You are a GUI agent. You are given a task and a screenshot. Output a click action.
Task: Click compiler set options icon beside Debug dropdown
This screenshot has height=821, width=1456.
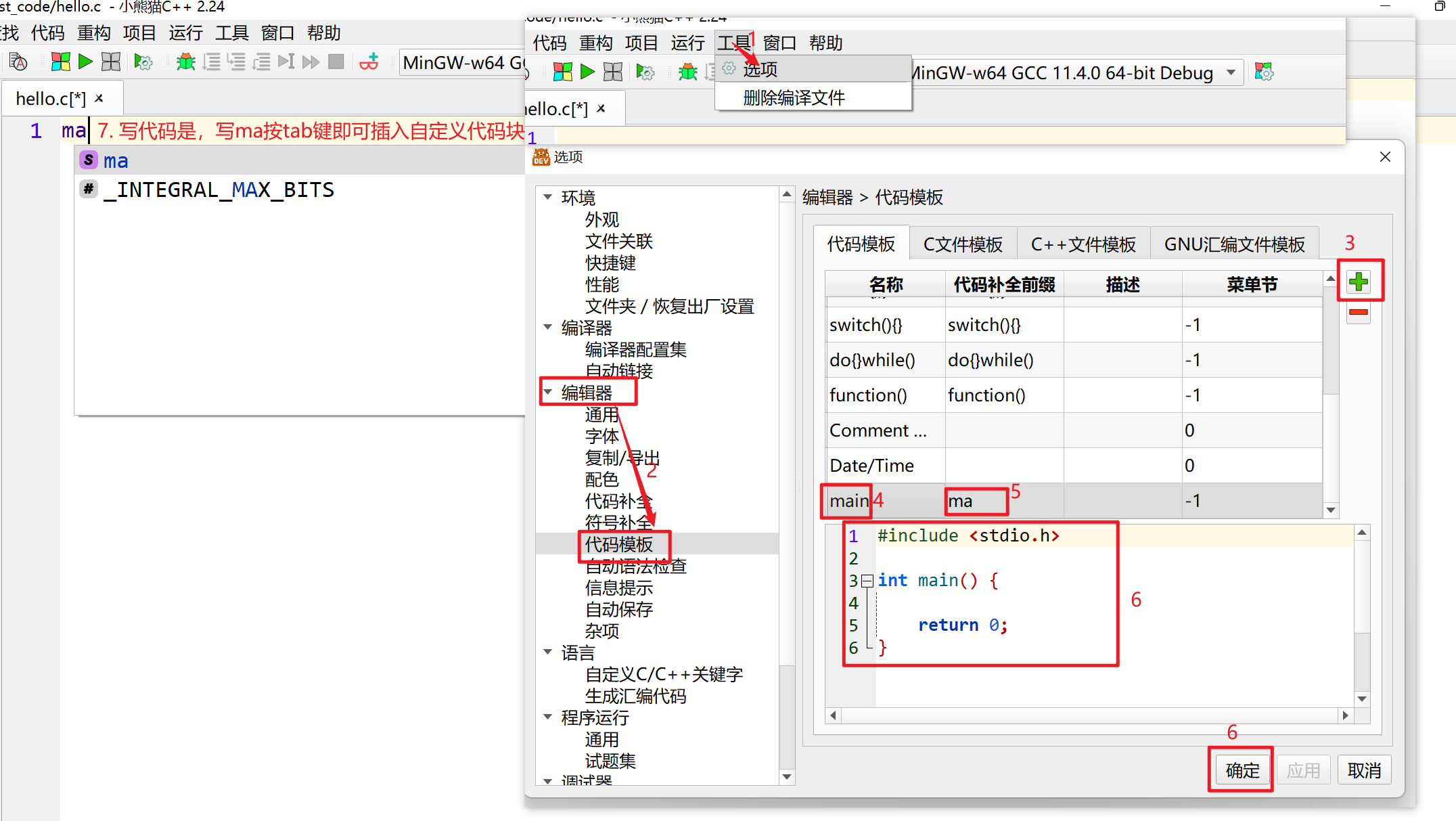1263,72
